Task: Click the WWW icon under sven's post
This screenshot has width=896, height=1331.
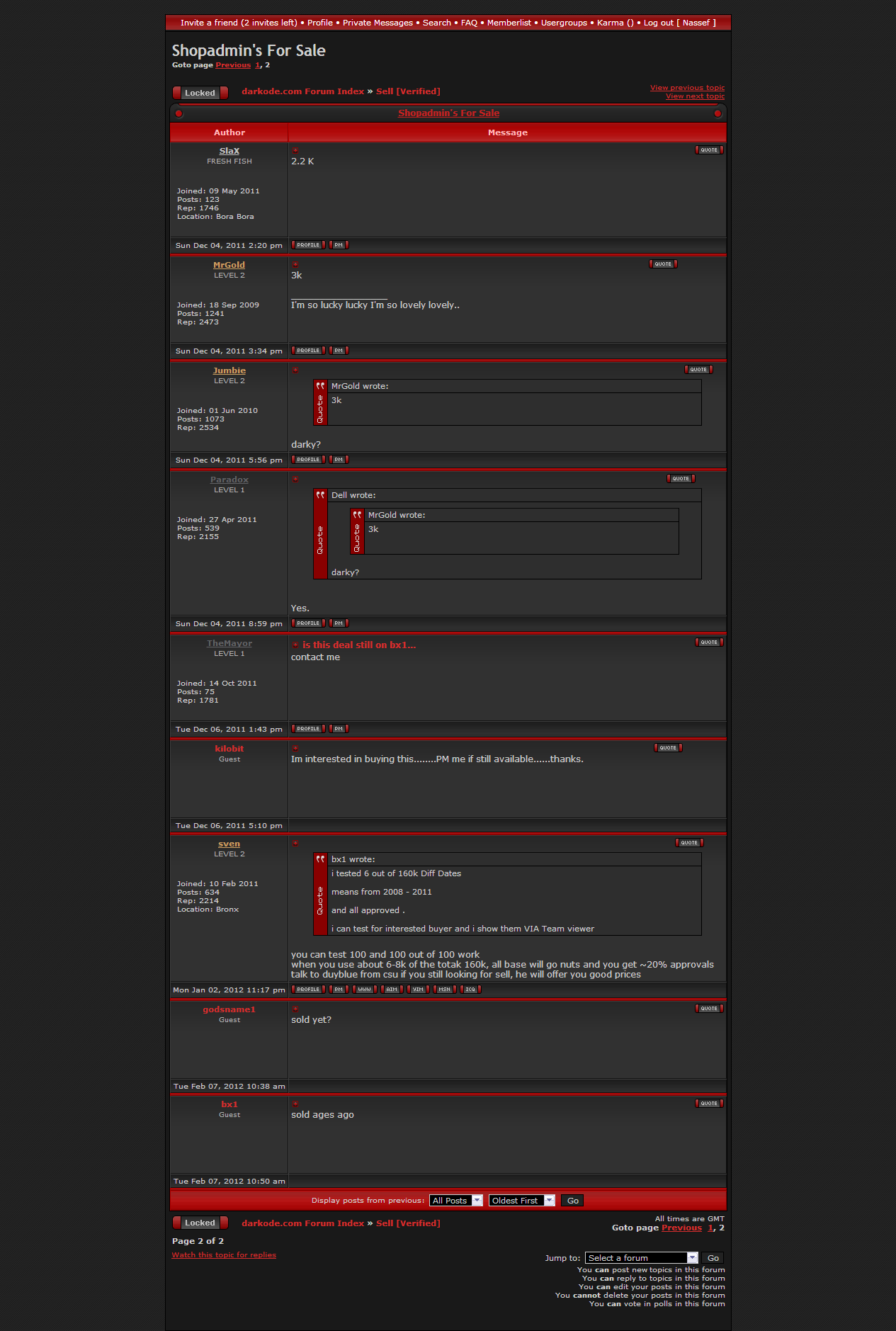Action: click(x=364, y=990)
